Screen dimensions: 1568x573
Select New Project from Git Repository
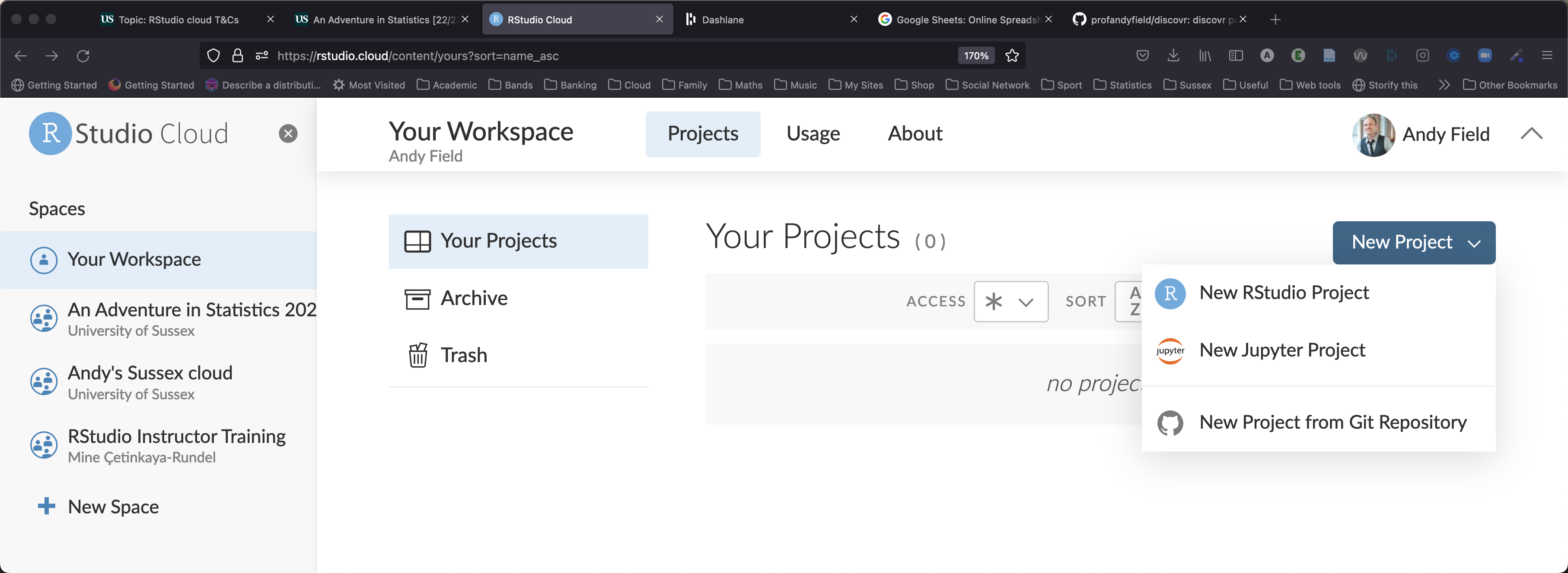pos(1332,422)
